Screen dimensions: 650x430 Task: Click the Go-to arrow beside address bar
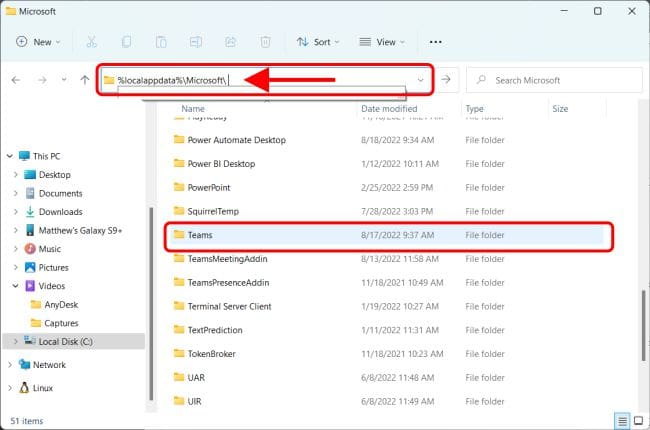pyautogui.click(x=446, y=79)
